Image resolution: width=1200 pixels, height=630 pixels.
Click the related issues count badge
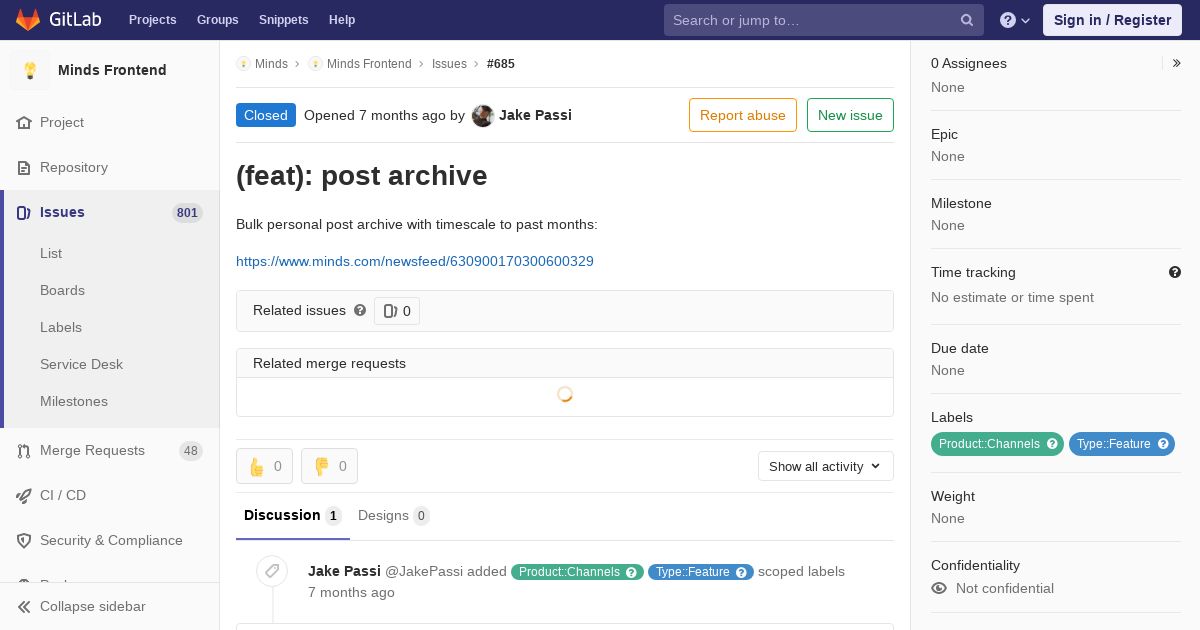pos(397,311)
